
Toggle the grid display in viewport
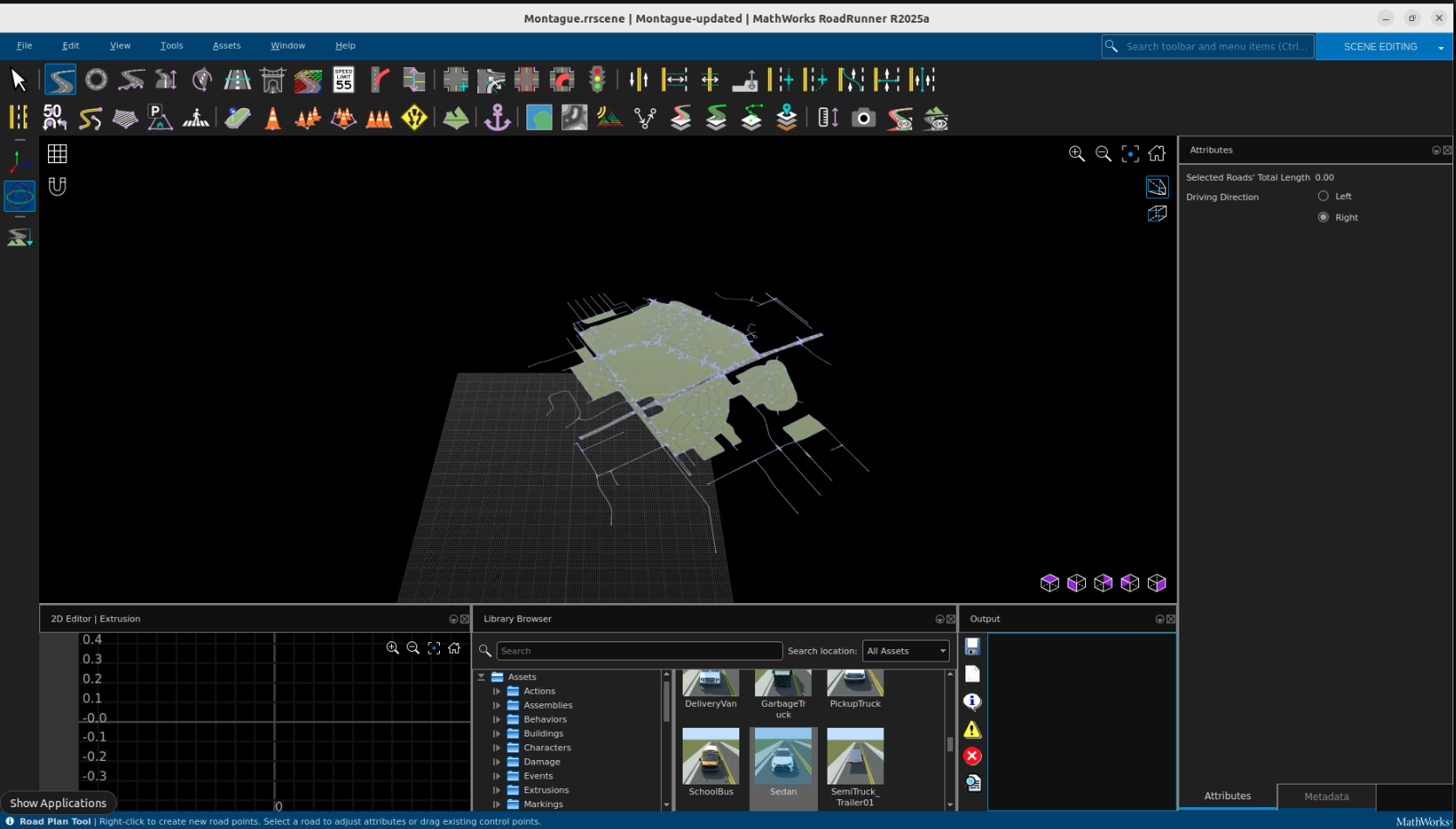[x=58, y=154]
